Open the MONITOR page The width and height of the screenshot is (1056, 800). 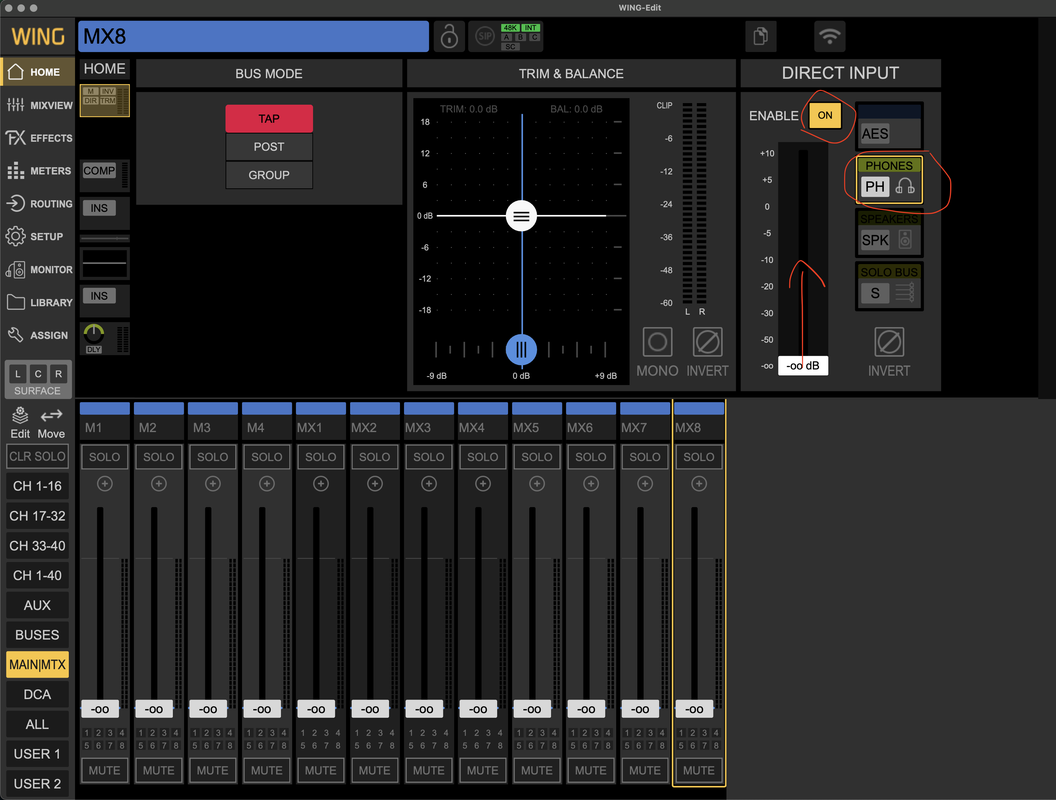37,269
